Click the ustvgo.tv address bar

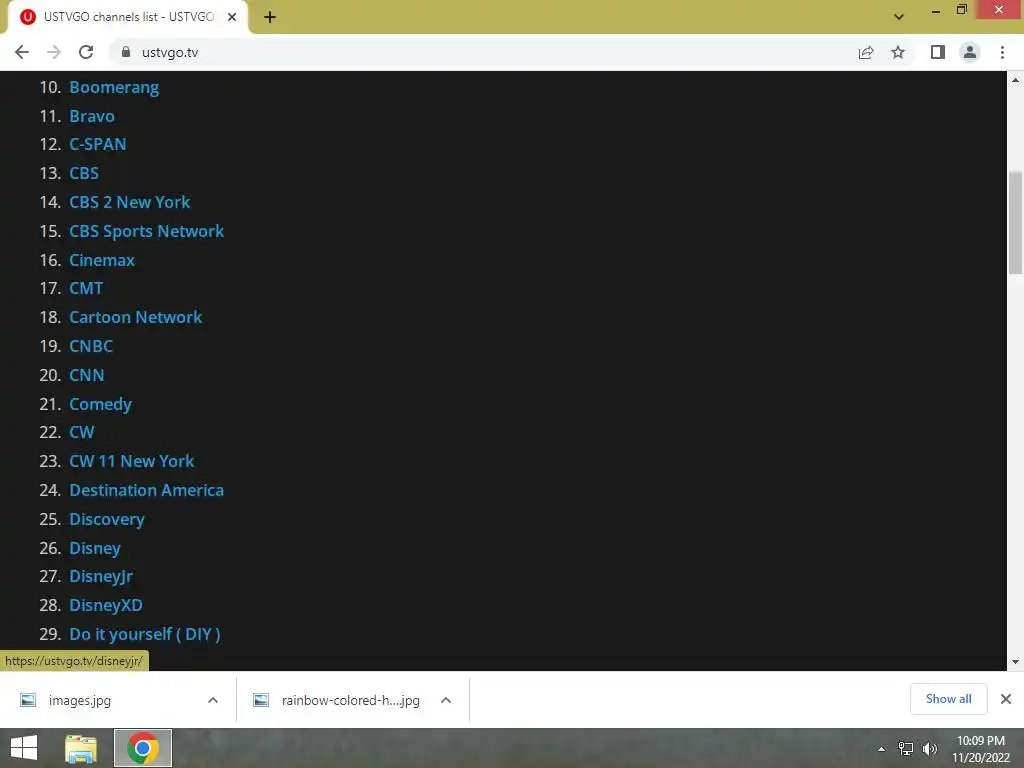click(483, 52)
